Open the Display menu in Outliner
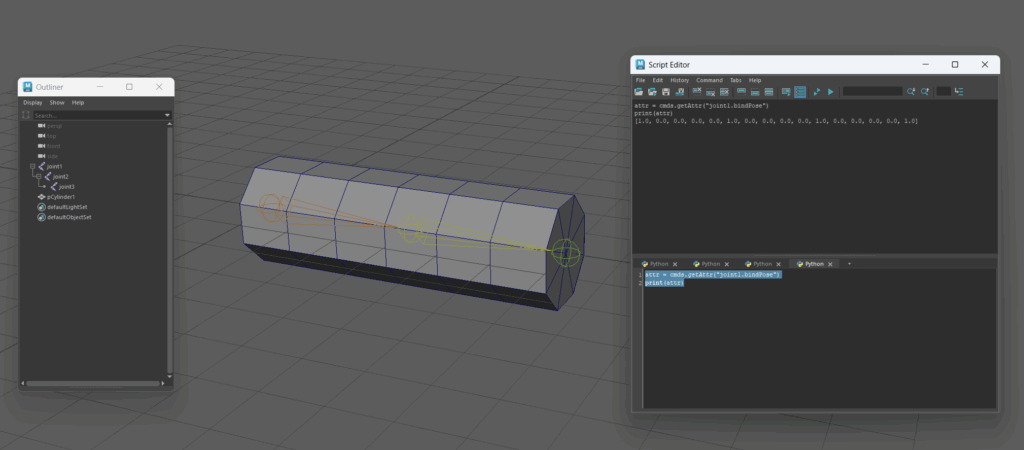This screenshot has height=450, width=1024. tap(33, 102)
